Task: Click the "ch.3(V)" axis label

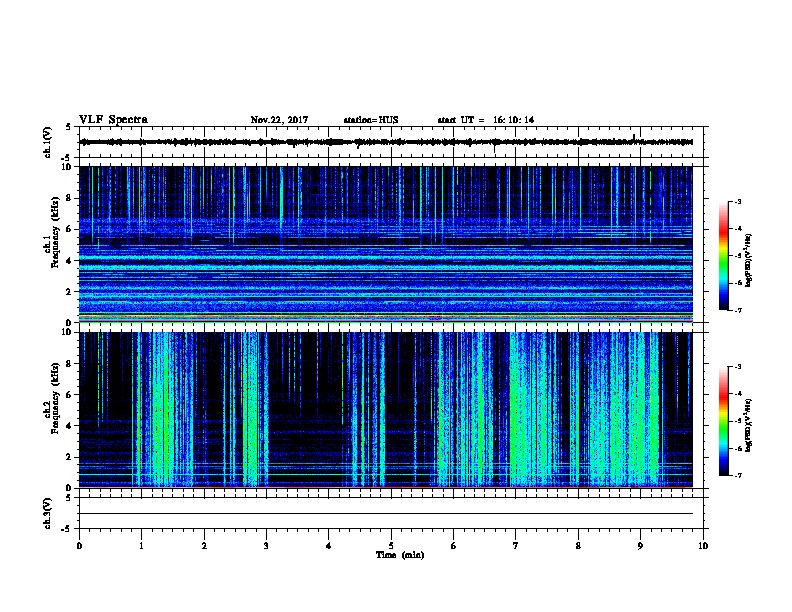Action: tap(47, 513)
